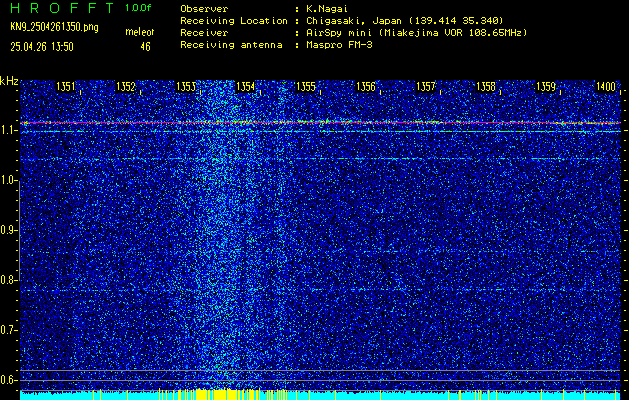Click the 0.8 kHz axis label
The image size is (629, 400).
[x=8, y=280]
